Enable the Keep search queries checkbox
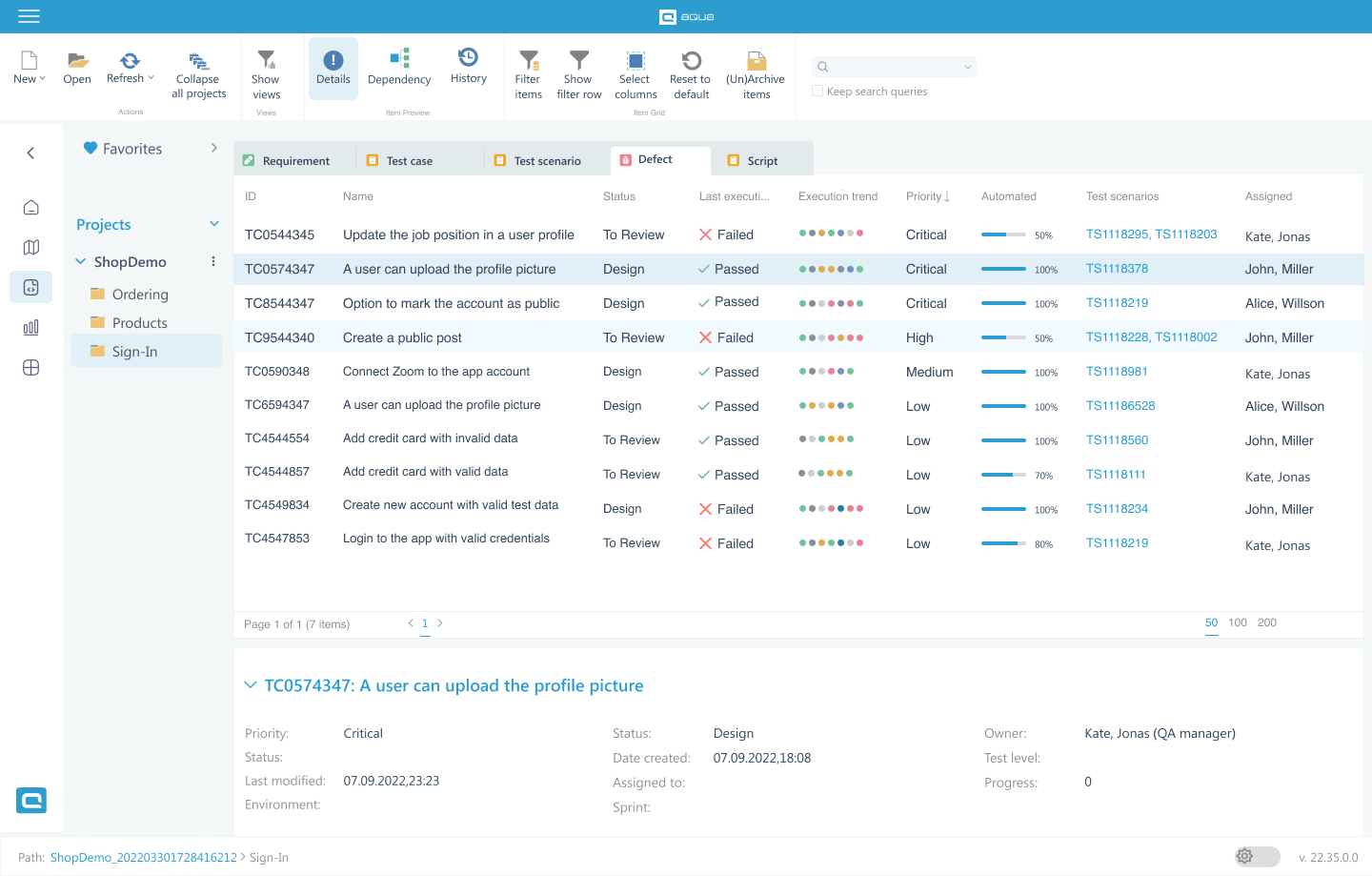 click(x=817, y=91)
